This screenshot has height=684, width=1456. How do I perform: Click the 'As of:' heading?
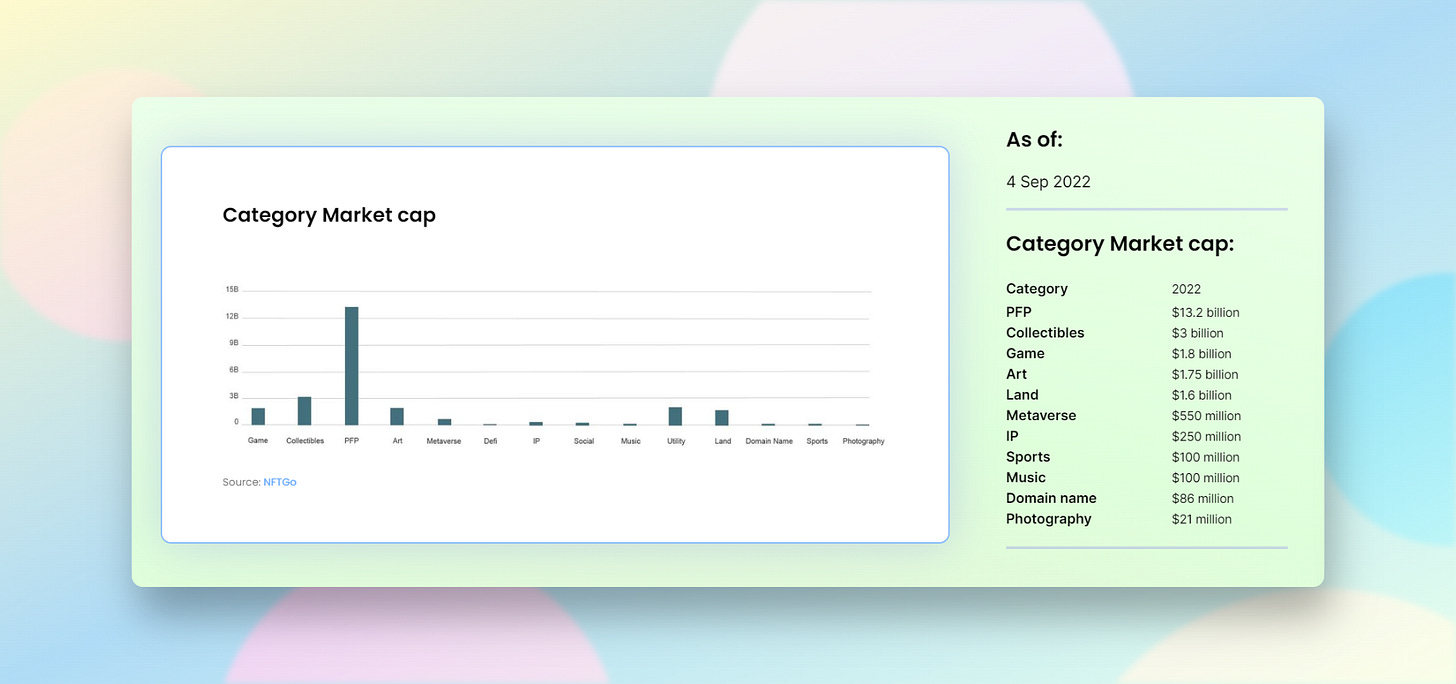coord(1034,140)
